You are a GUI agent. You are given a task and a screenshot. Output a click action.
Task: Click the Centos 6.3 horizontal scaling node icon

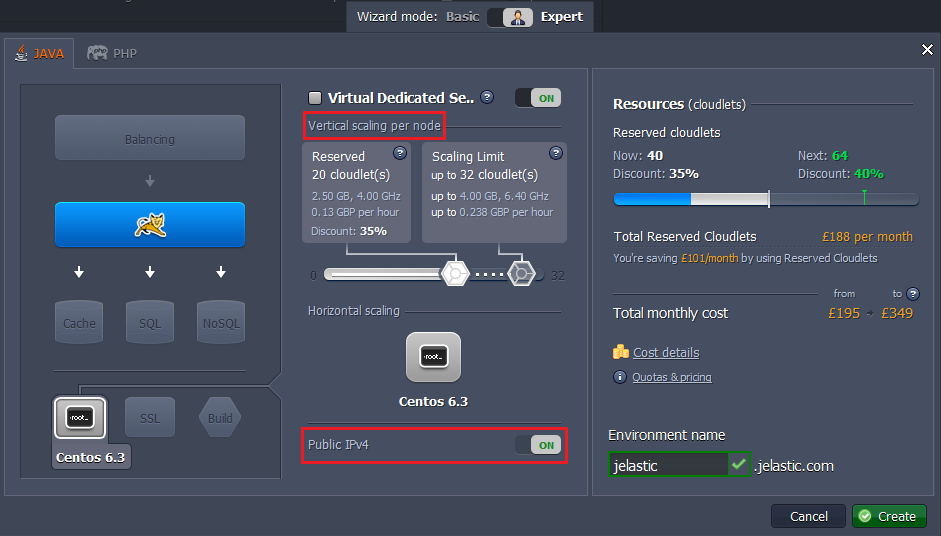(x=433, y=357)
